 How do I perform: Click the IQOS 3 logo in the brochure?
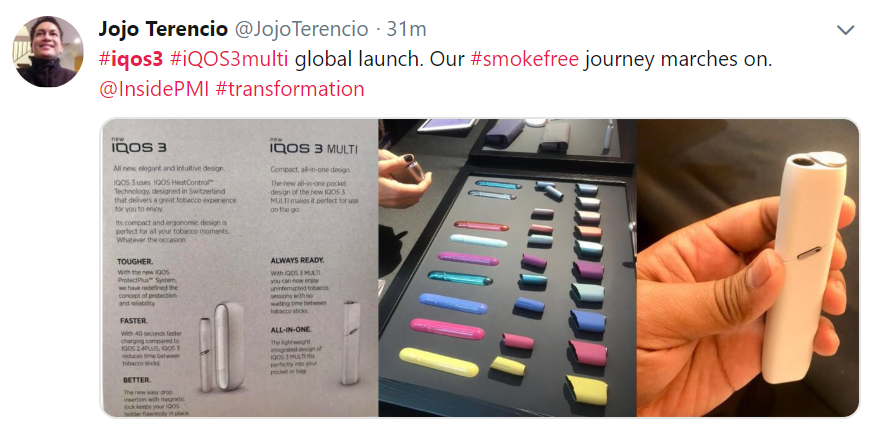[139, 148]
